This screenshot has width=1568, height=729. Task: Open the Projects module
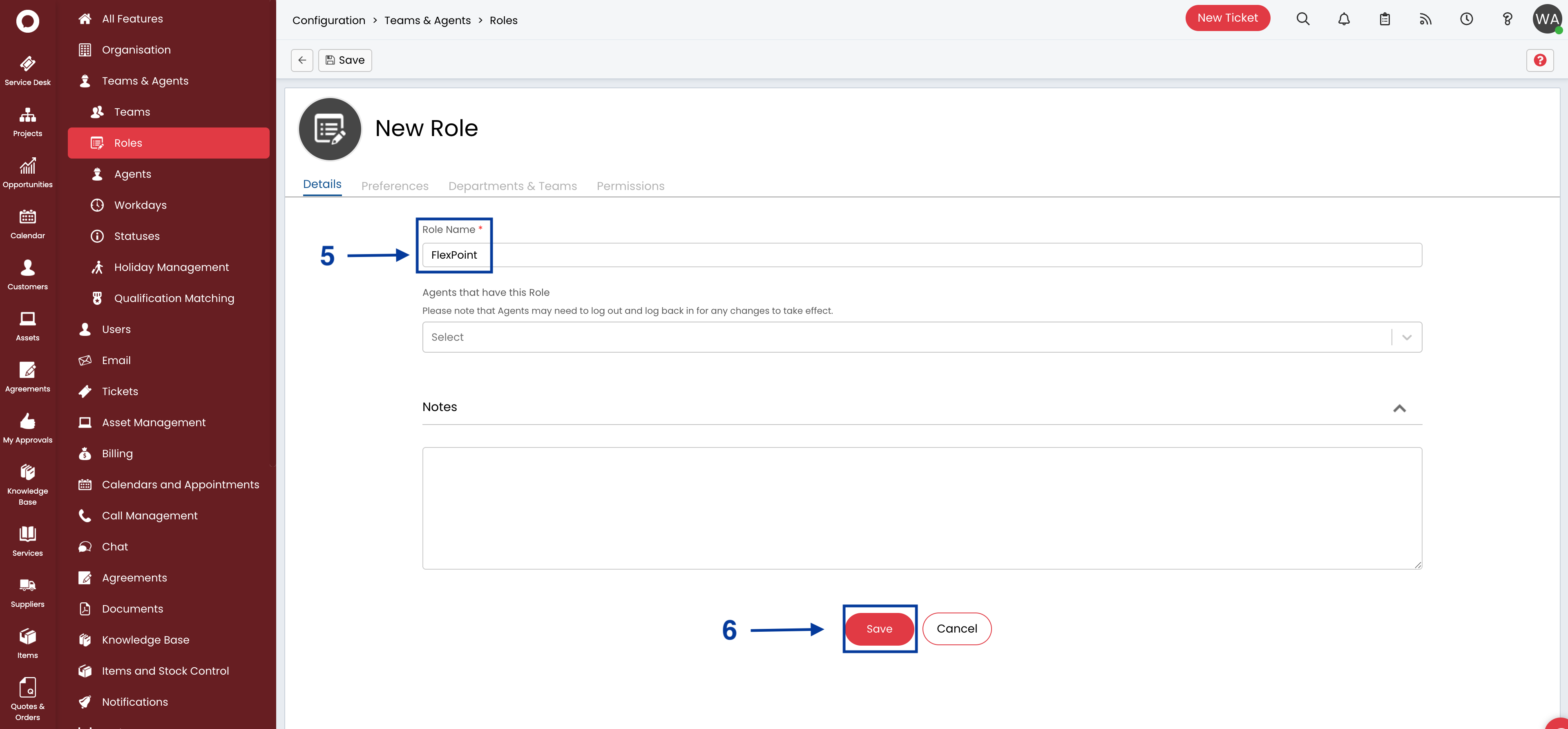(27, 122)
